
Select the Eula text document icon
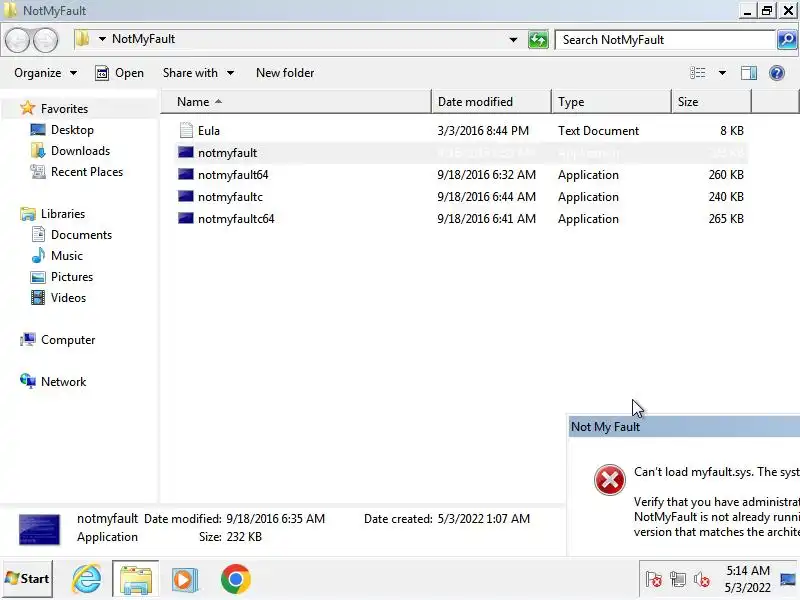pos(186,131)
